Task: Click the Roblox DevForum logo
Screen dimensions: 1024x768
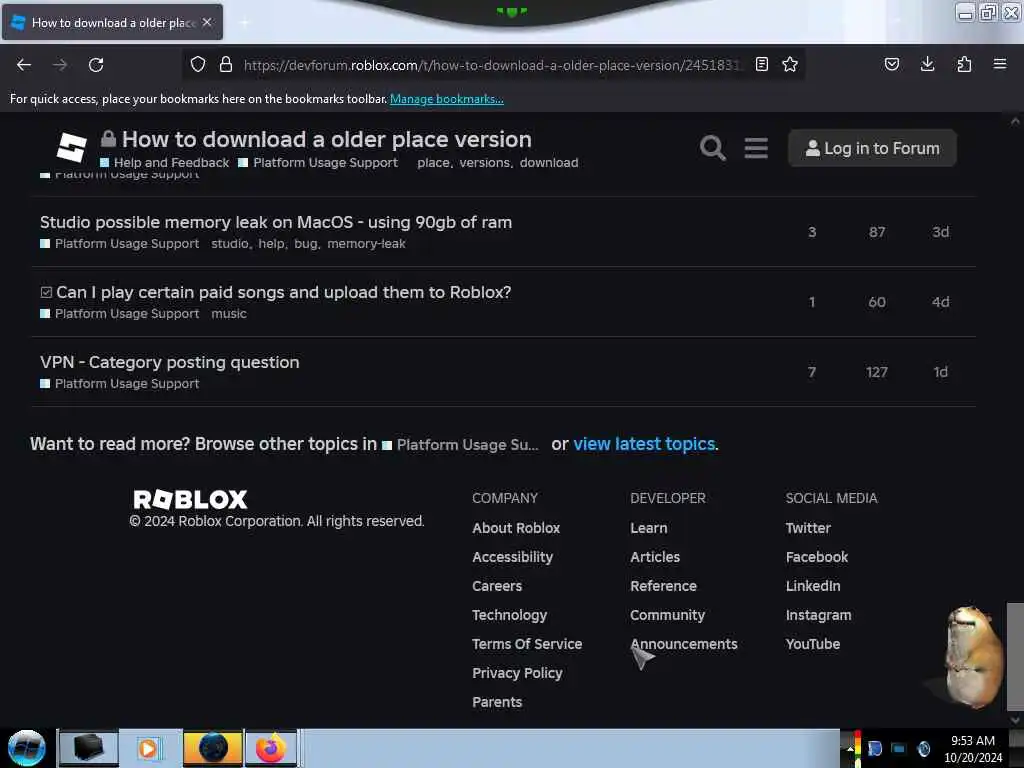Action: click(71, 147)
